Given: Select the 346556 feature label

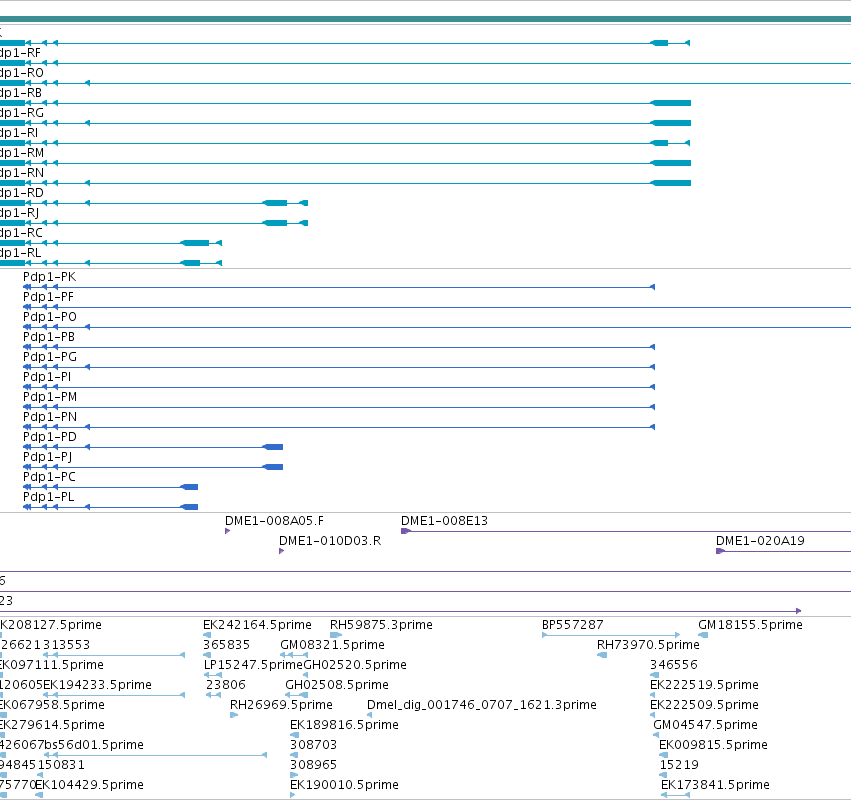Looking at the screenshot, I should pos(674,665).
